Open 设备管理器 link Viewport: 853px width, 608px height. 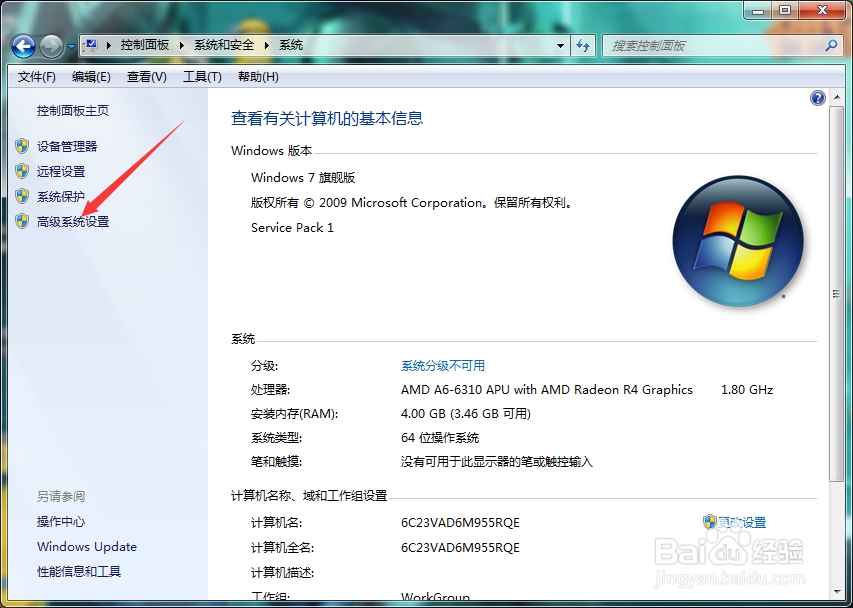[67, 146]
